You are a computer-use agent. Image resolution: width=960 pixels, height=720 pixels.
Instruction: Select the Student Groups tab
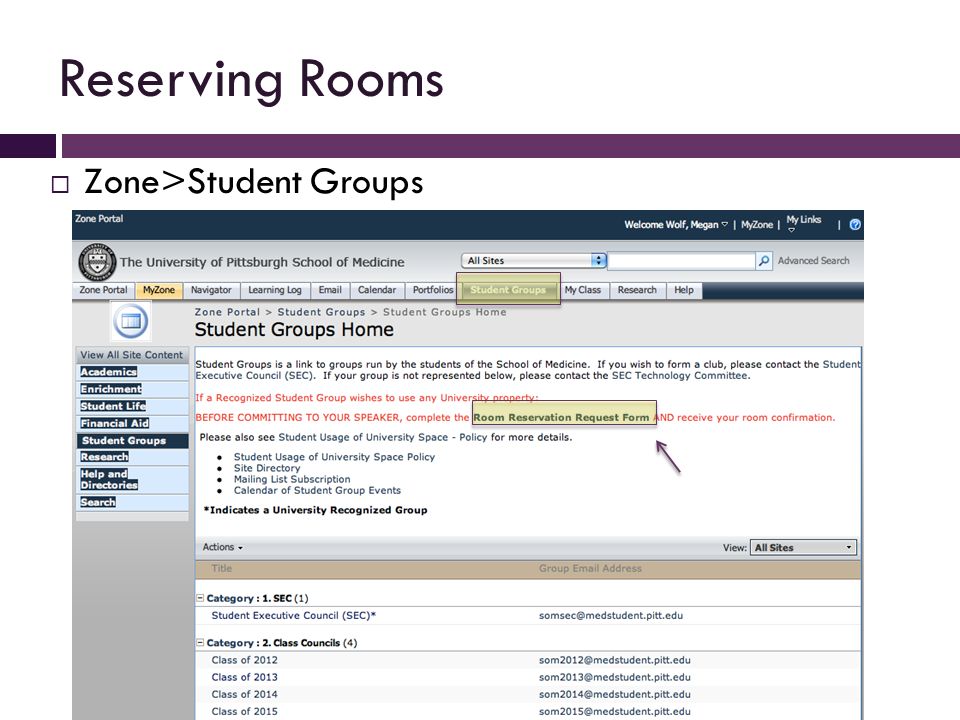click(x=508, y=290)
